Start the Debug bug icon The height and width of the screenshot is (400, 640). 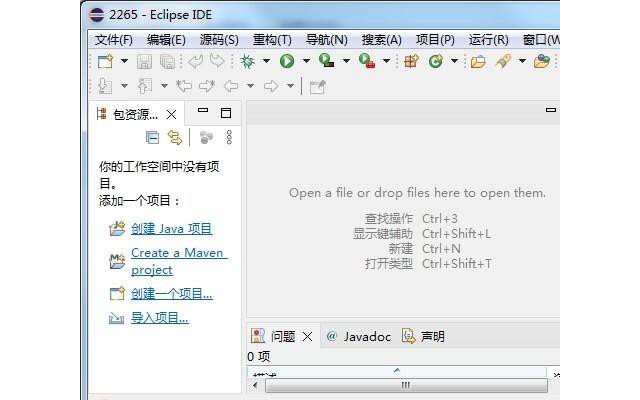tap(247, 61)
